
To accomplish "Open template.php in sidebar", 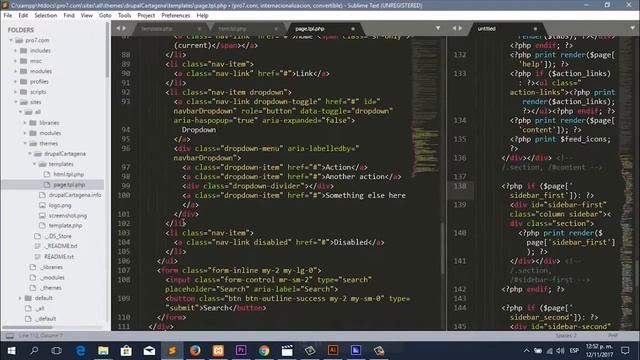I will click(x=65, y=225).
